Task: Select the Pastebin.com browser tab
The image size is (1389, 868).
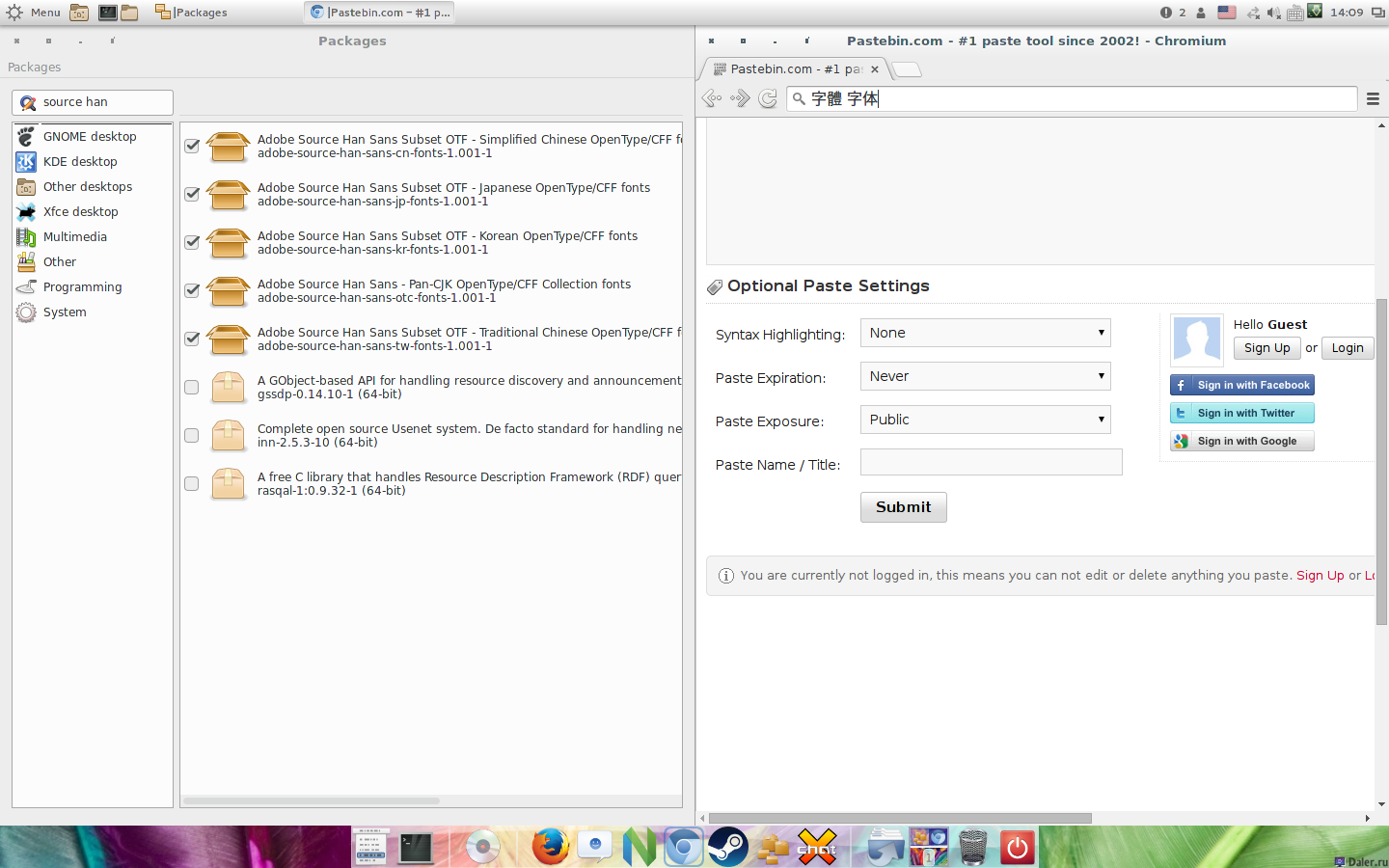Action: click(x=795, y=69)
